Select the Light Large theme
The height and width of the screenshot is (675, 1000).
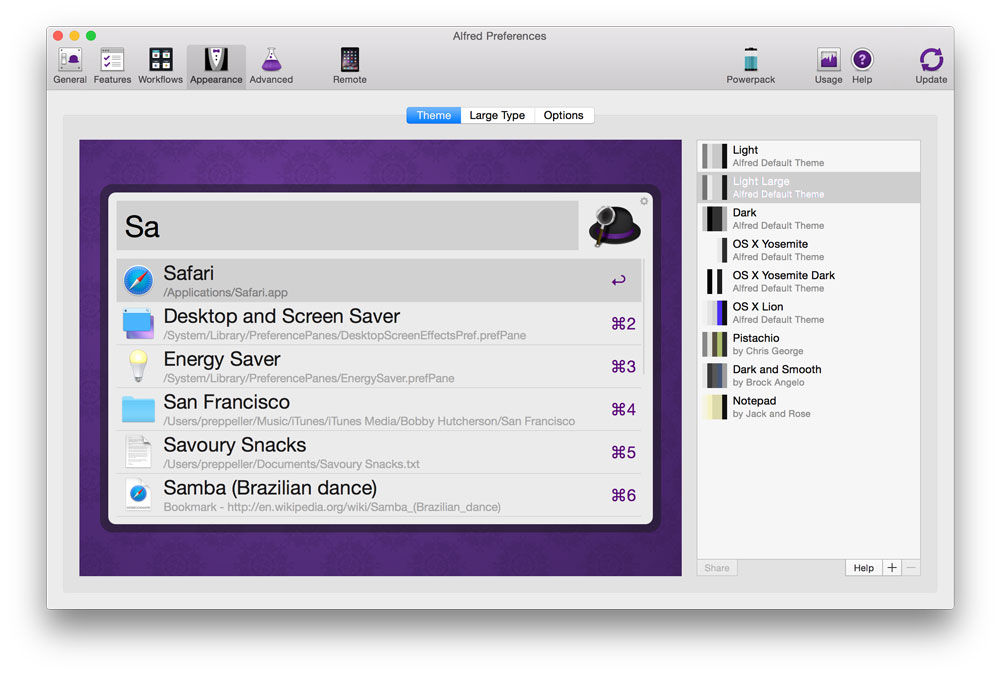click(x=809, y=188)
